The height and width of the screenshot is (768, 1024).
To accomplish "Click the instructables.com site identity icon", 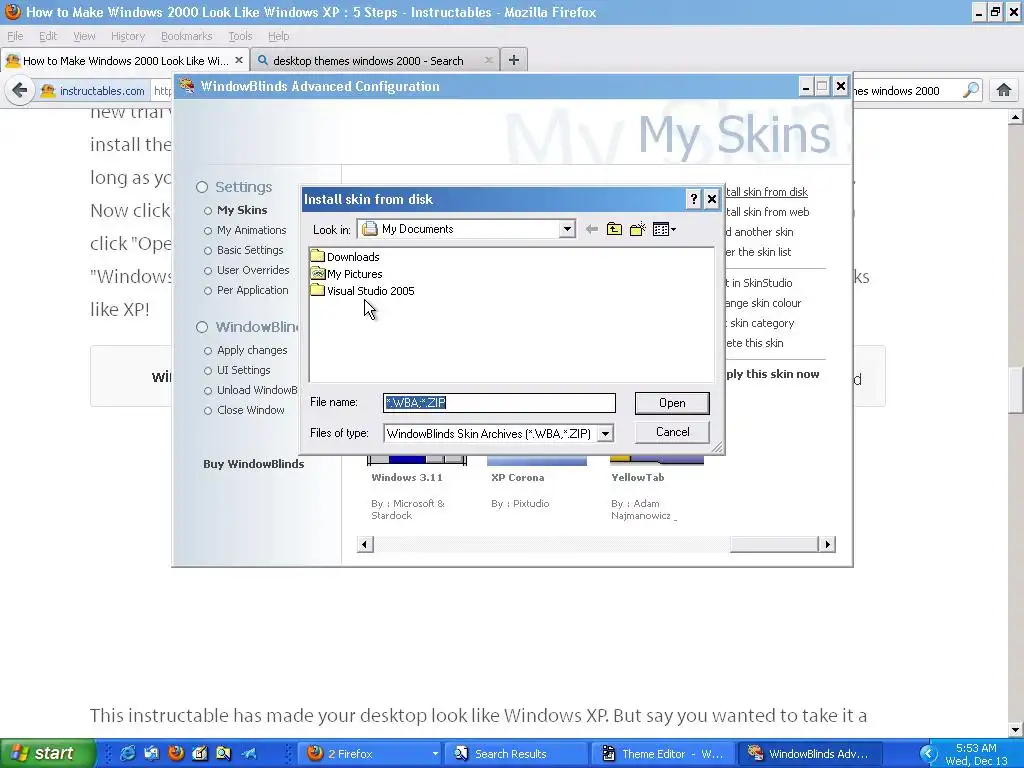I will coord(48,91).
